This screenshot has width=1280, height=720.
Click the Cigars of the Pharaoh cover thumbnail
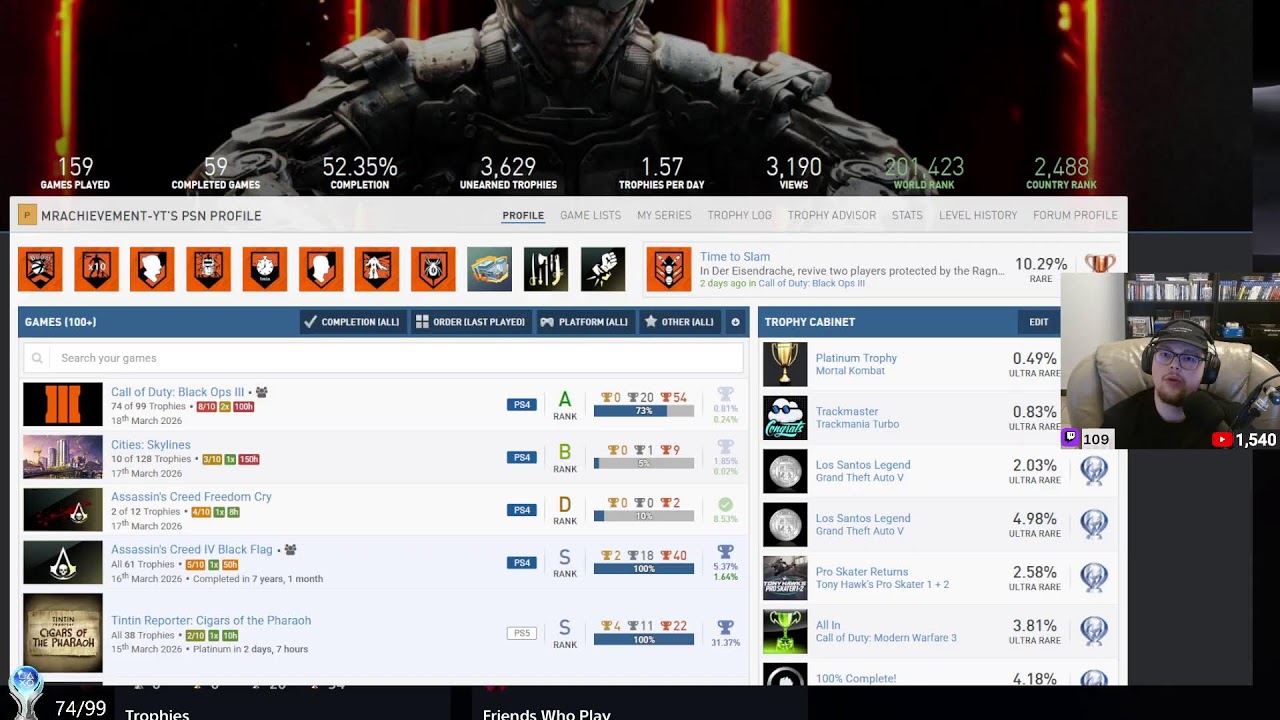click(63, 633)
